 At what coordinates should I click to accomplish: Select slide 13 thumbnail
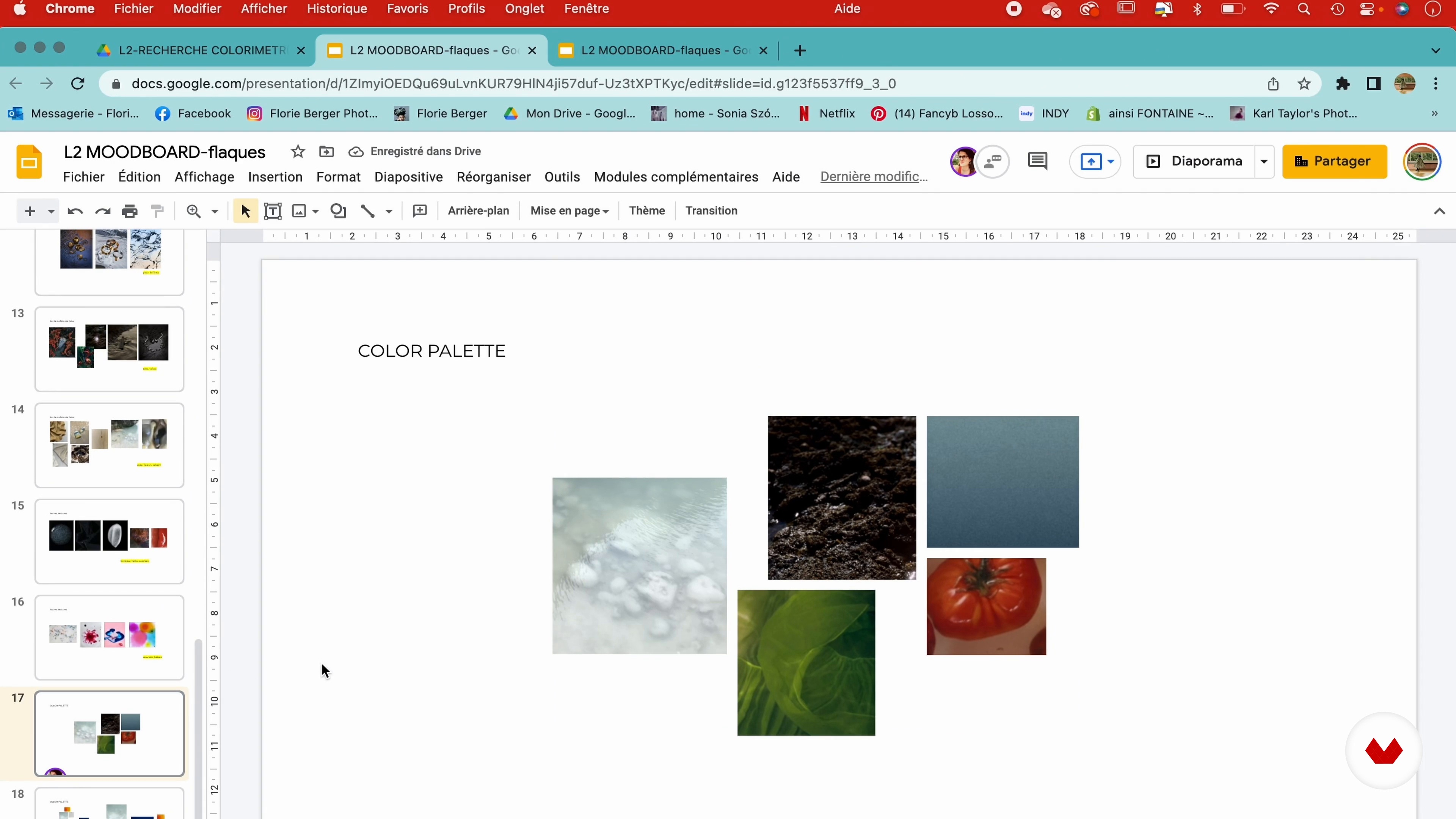[110, 349]
